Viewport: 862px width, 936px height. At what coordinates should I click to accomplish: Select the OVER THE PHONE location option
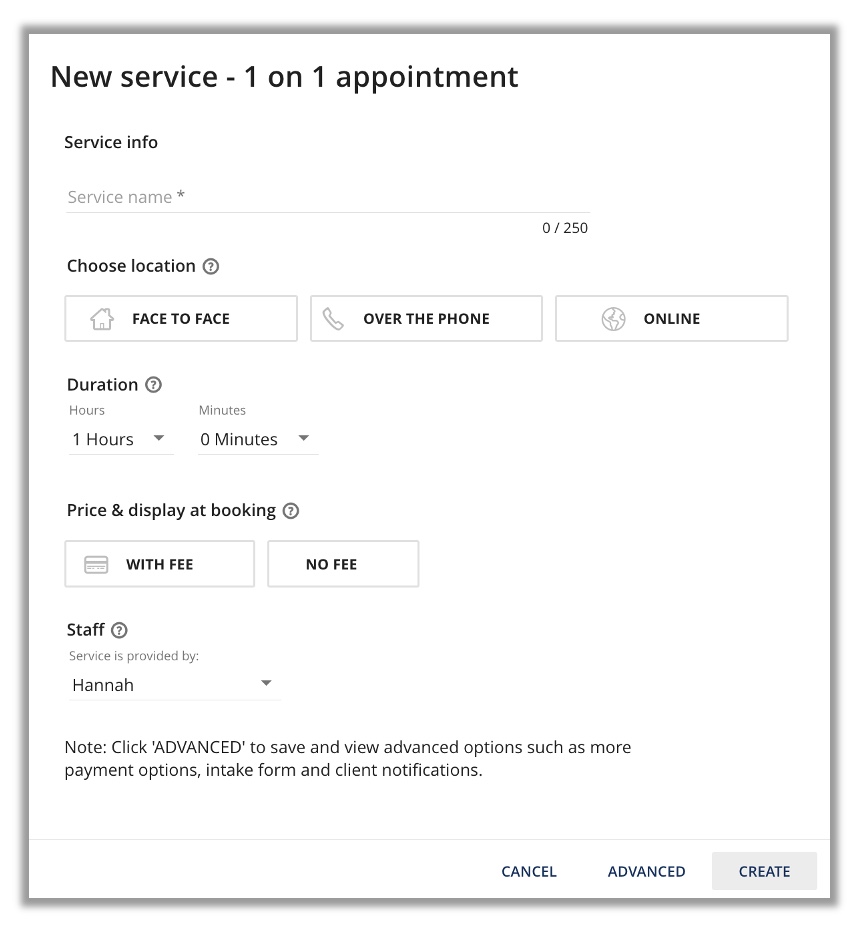(426, 318)
